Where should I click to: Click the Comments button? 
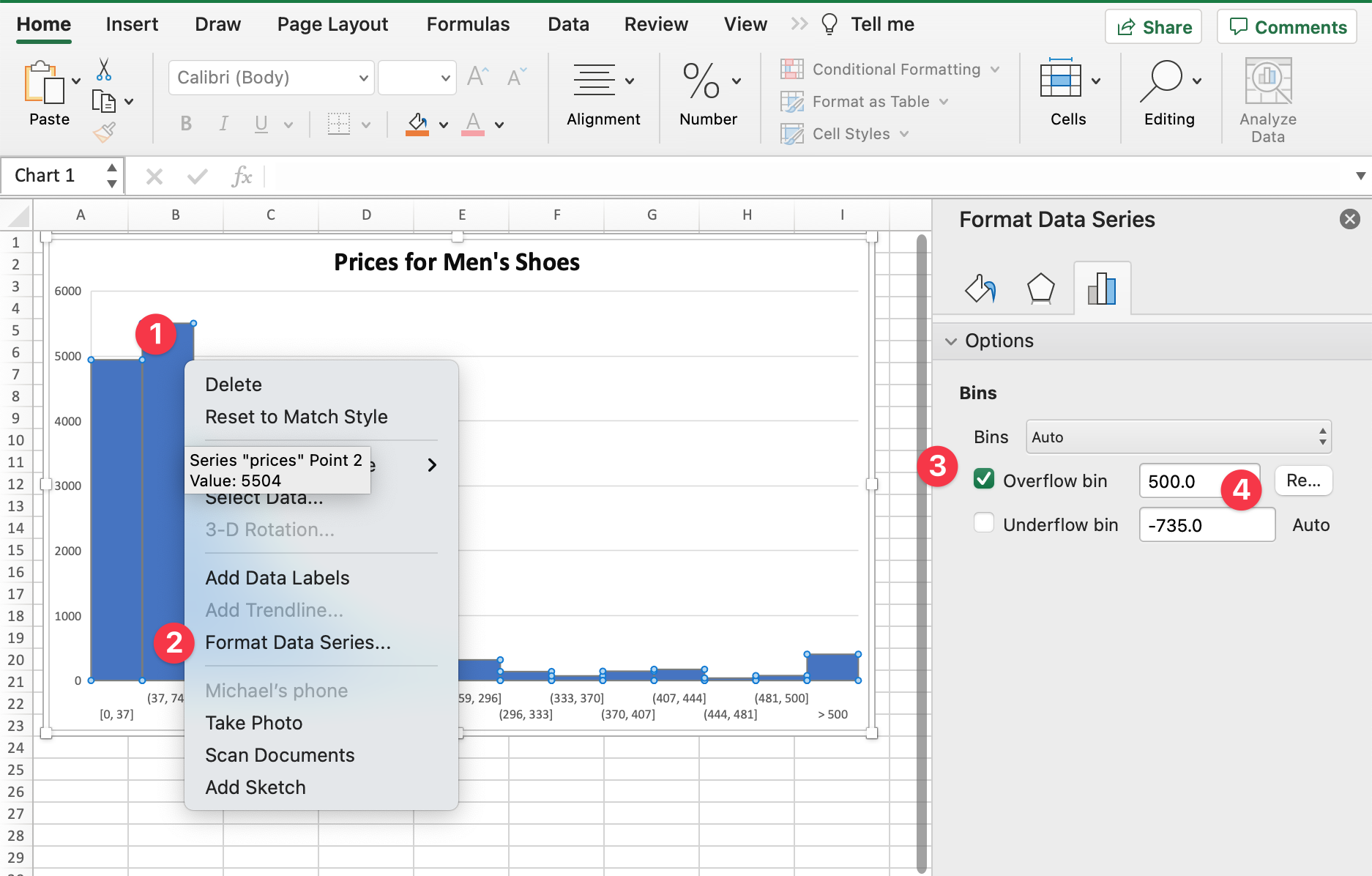coord(1287,27)
